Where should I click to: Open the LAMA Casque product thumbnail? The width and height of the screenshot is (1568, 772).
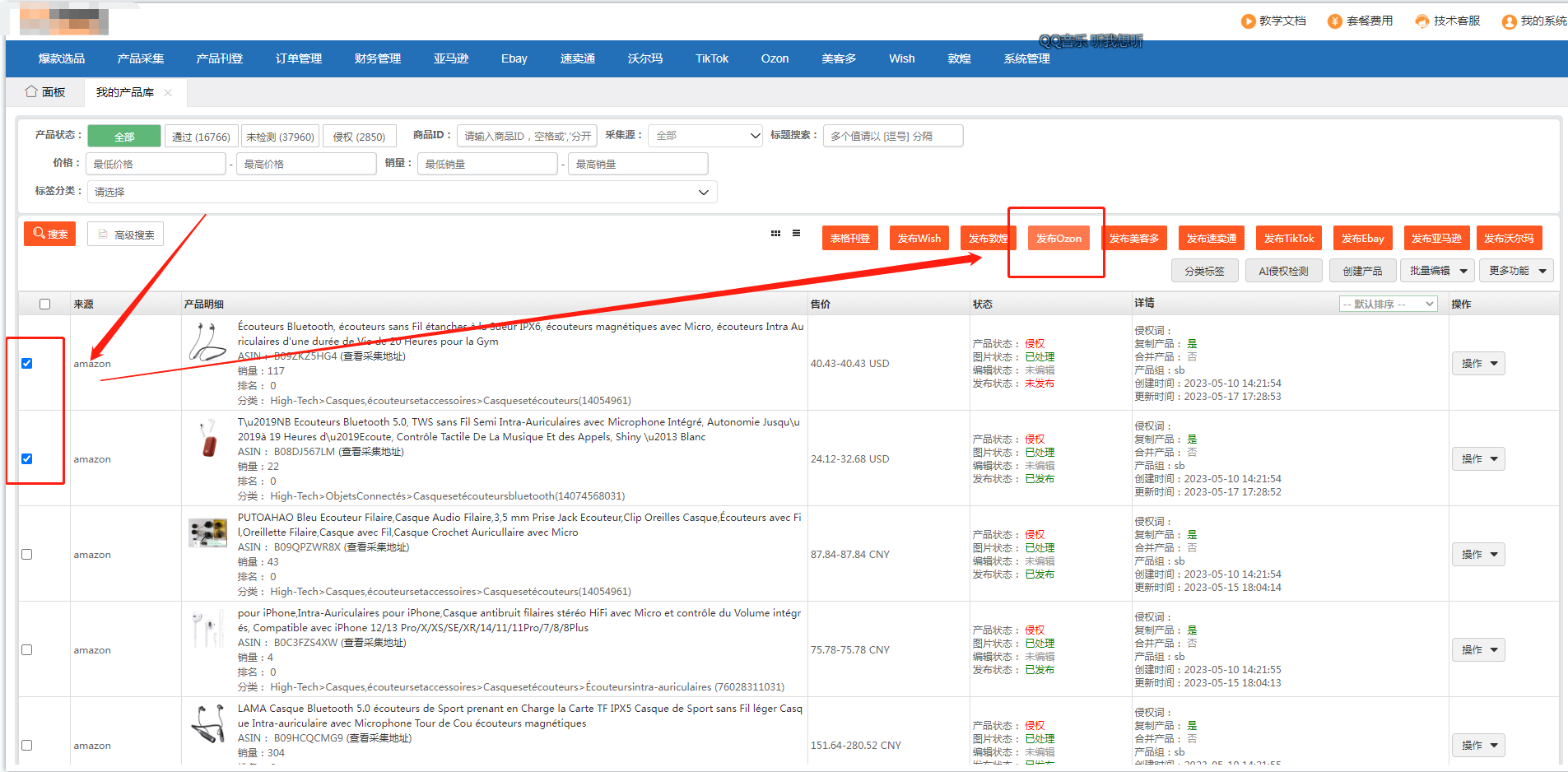coord(207,724)
